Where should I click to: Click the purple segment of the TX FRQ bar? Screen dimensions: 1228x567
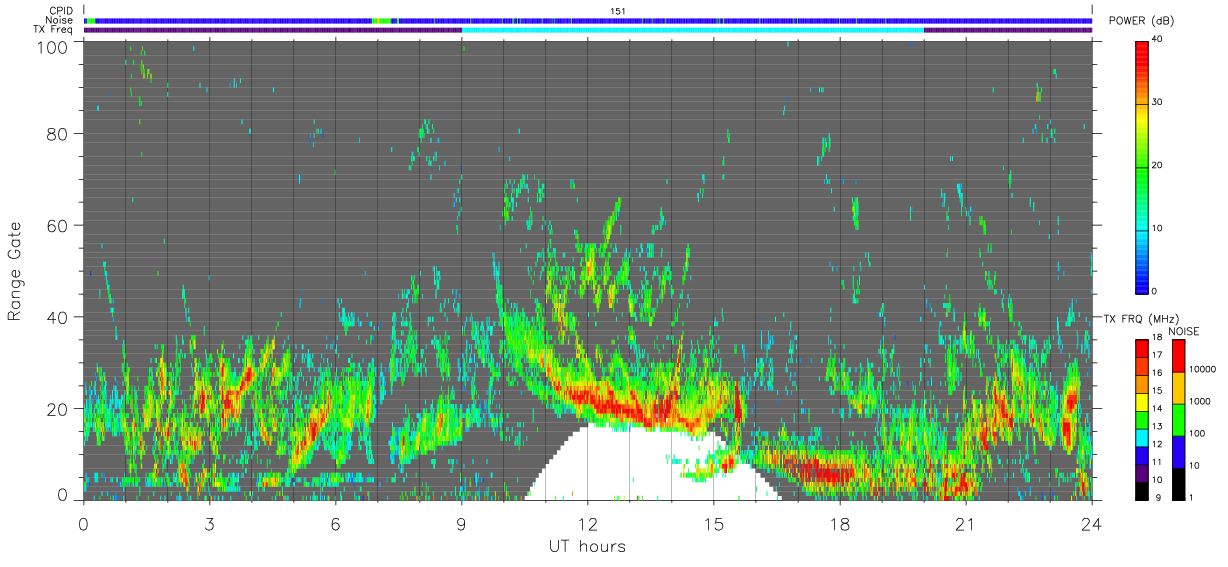click(x=1142, y=473)
